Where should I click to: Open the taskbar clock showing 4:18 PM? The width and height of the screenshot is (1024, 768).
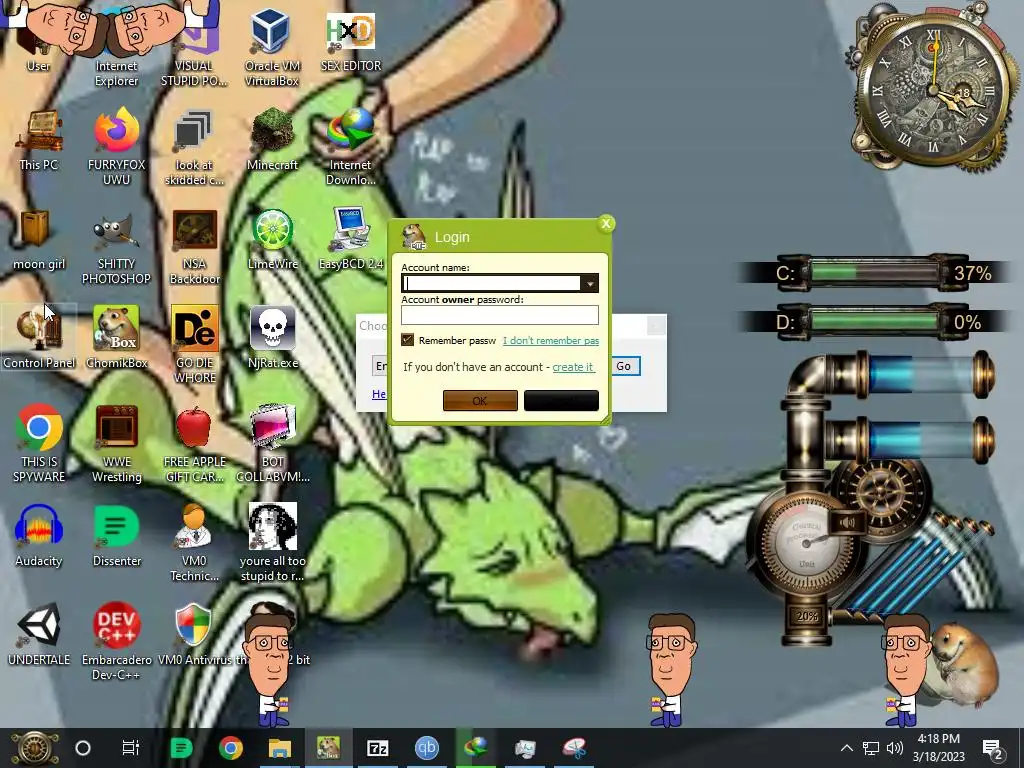tap(938, 748)
